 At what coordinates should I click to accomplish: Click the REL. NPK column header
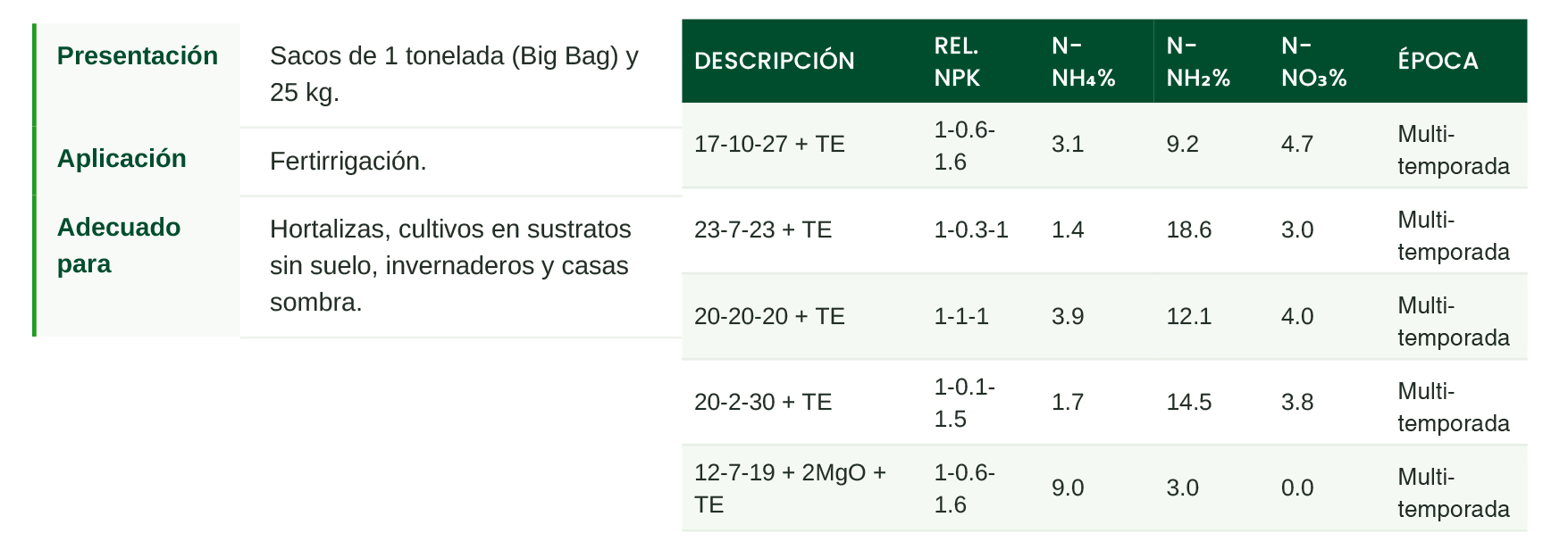(x=957, y=61)
